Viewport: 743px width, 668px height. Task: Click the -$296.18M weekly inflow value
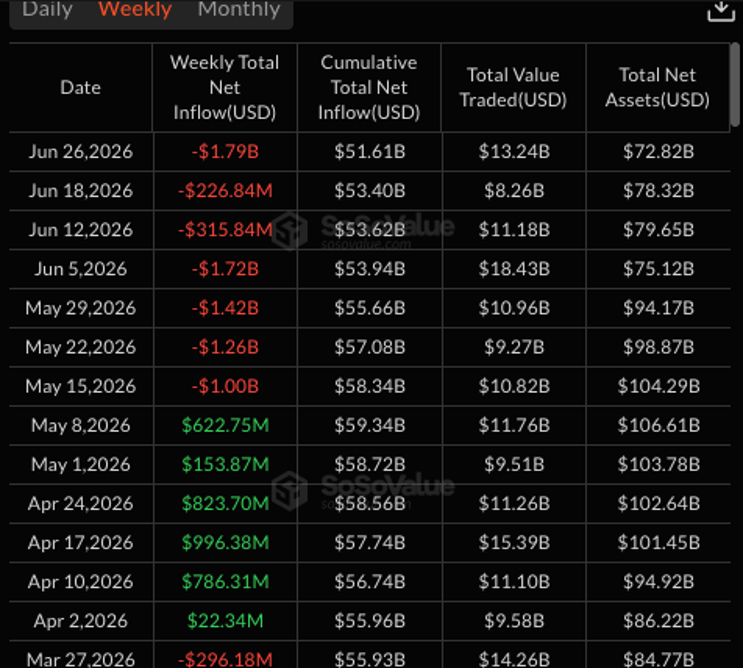[x=225, y=659]
